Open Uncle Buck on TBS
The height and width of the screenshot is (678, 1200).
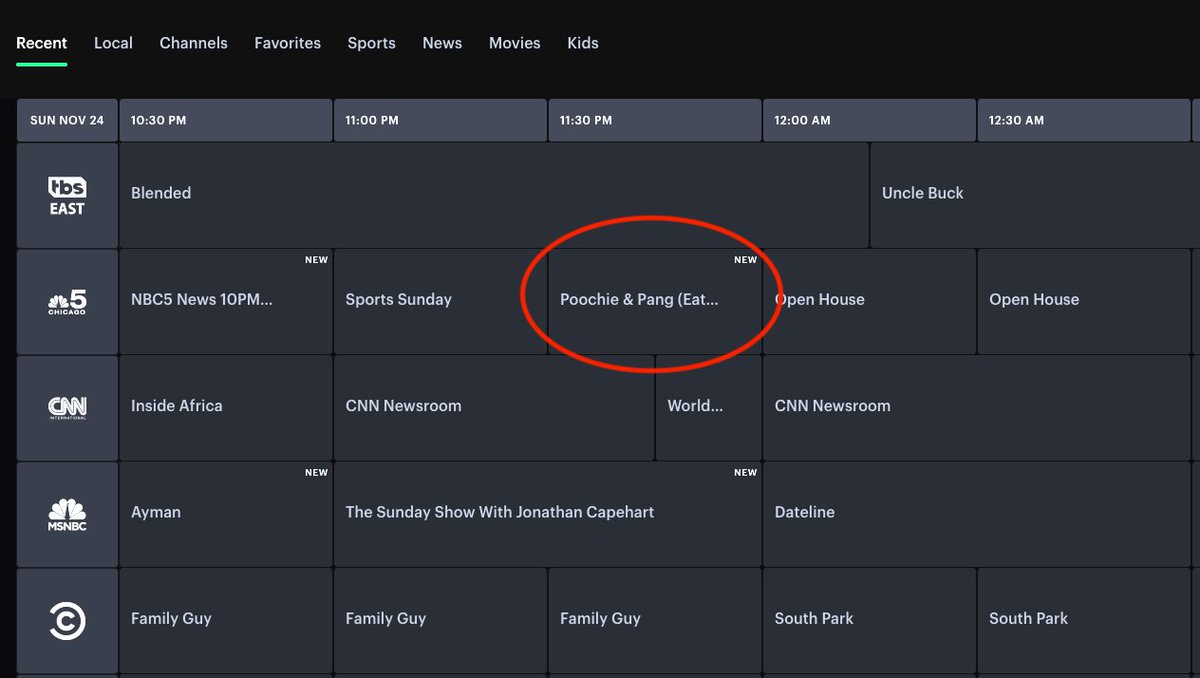click(x=1035, y=195)
